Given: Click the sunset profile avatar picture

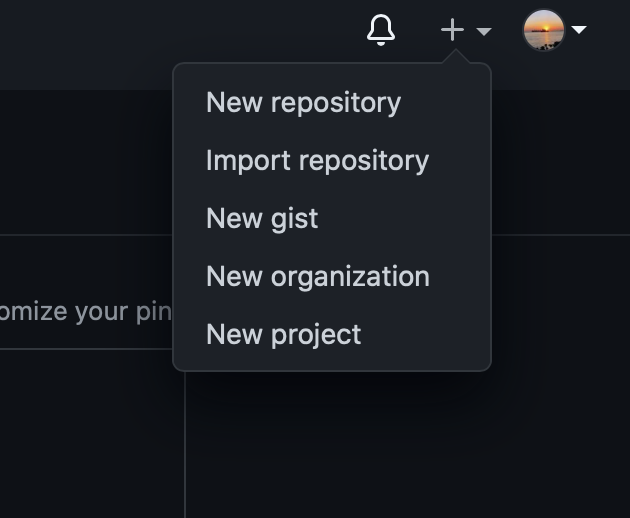Looking at the screenshot, I should point(544,30).
